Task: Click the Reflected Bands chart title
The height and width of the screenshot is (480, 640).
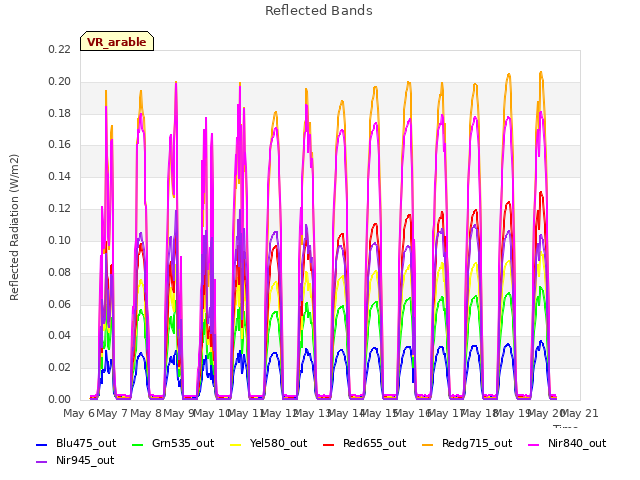Action: pyautogui.click(x=319, y=11)
